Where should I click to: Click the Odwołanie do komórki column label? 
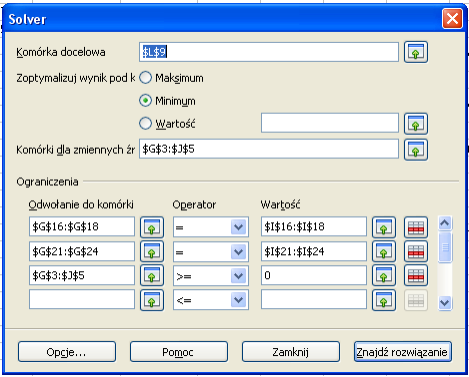81,204
